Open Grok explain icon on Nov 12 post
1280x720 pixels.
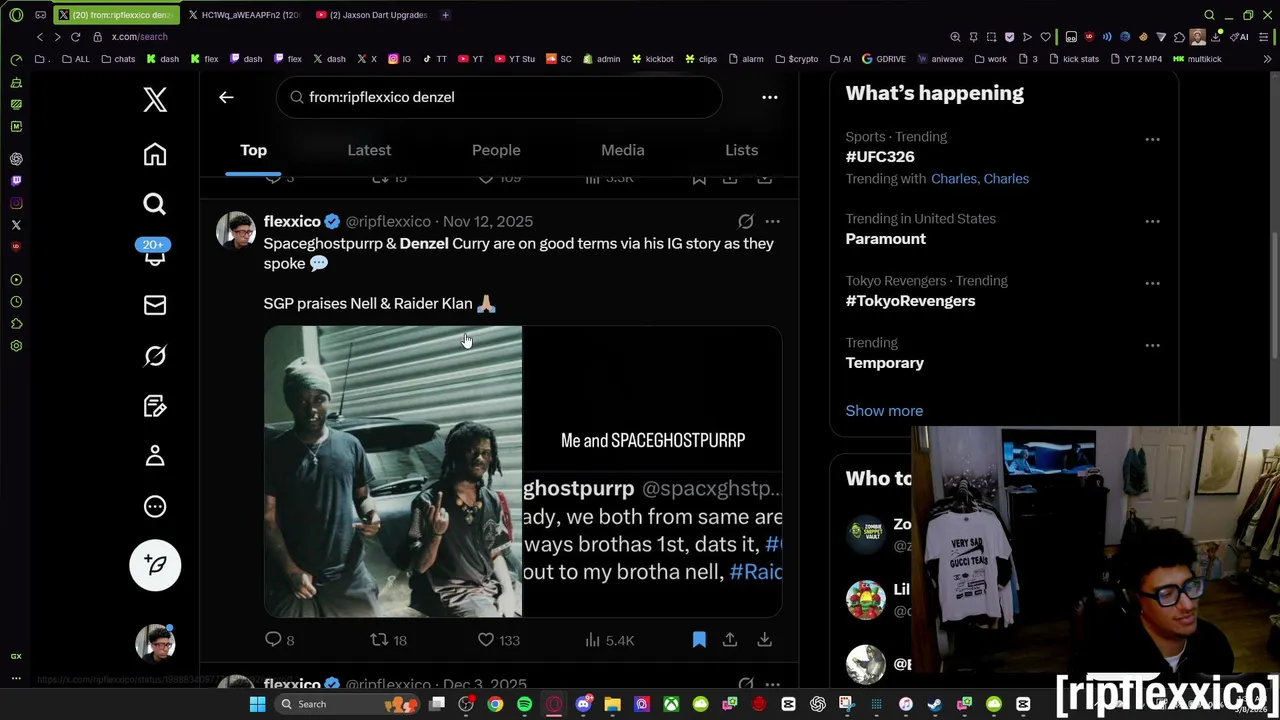[746, 221]
